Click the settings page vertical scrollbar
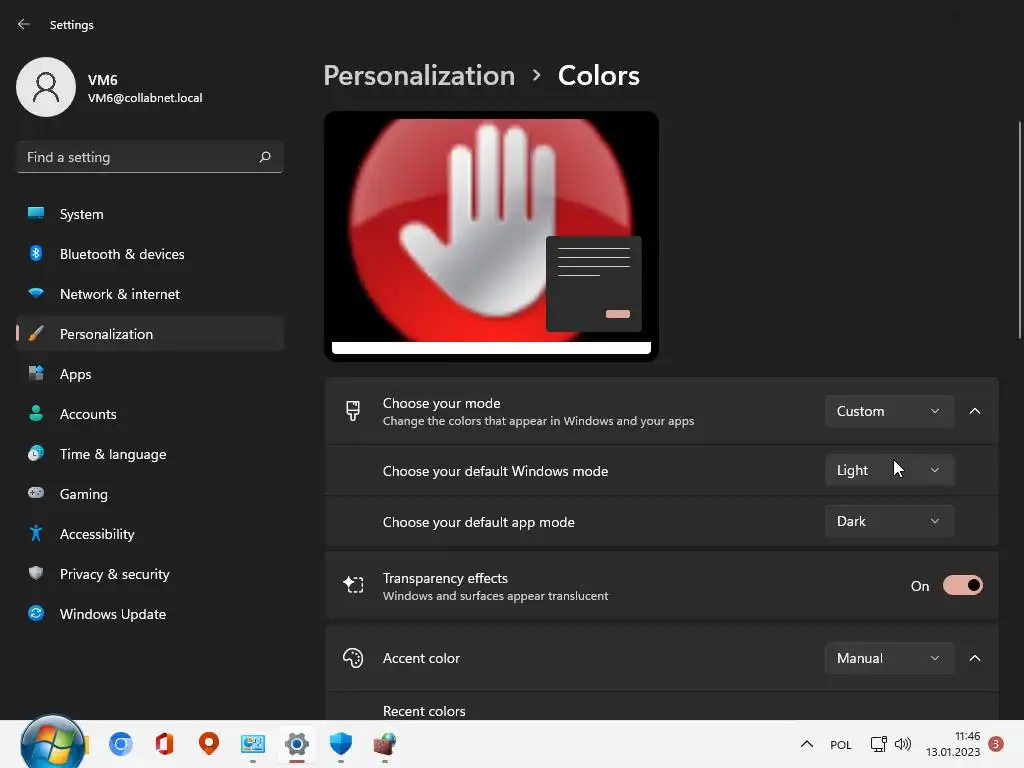This screenshot has width=1024, height=768. 1019,230
